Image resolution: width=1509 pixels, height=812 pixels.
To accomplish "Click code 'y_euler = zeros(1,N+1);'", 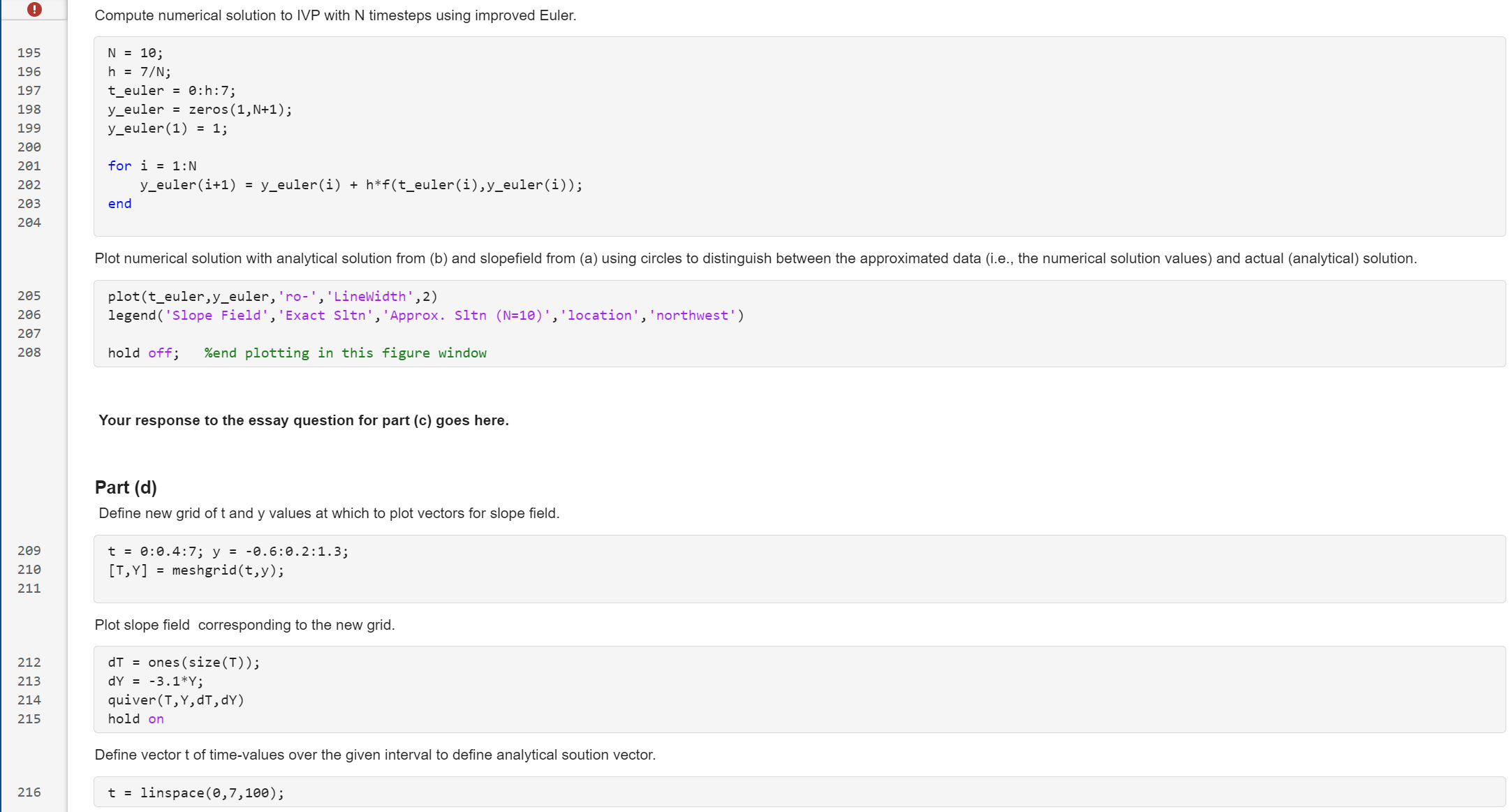I will (x=200, y=110).
